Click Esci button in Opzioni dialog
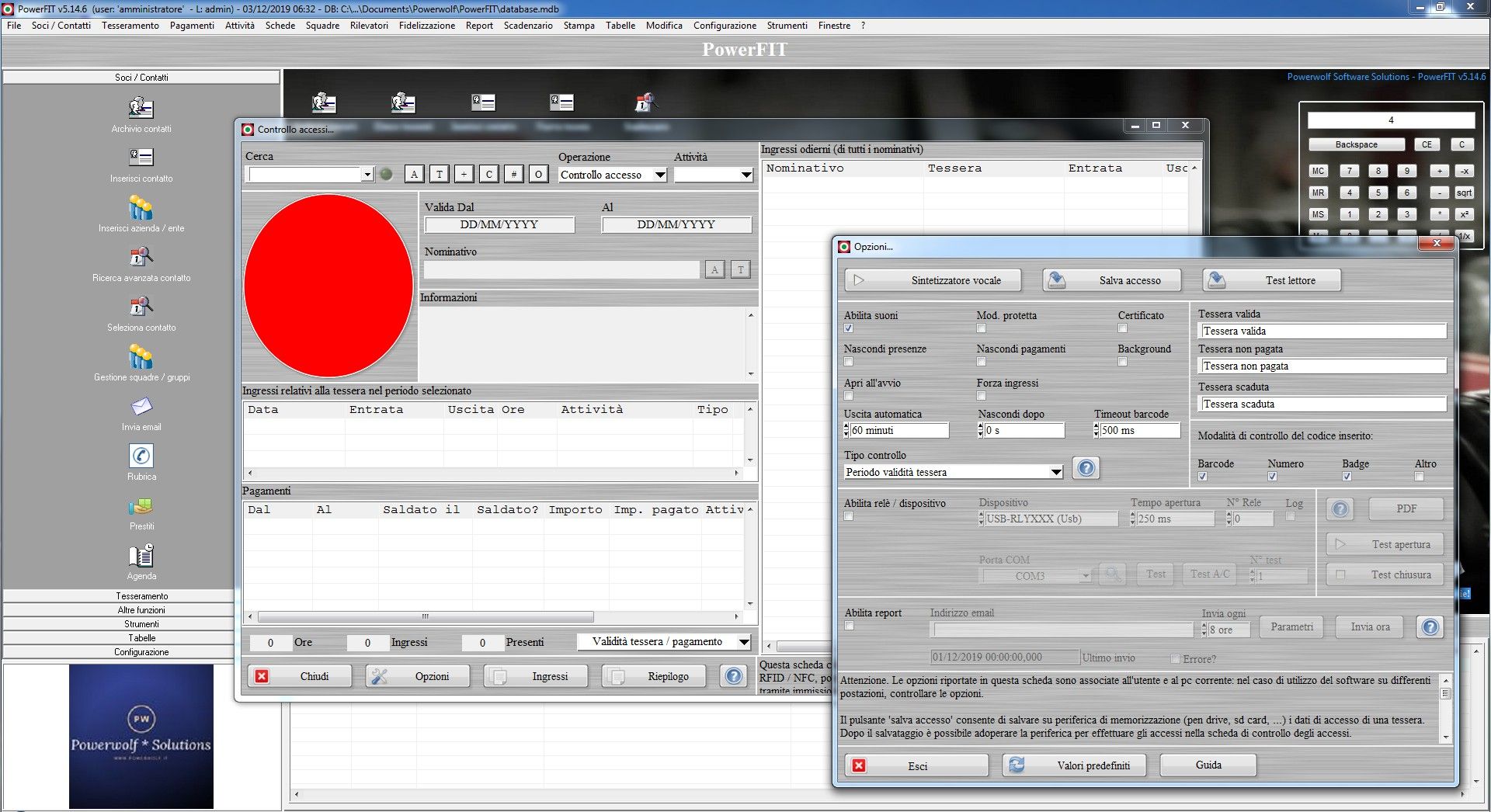Viewport: 1491px width, 812px height. click(x=916, y=765)
